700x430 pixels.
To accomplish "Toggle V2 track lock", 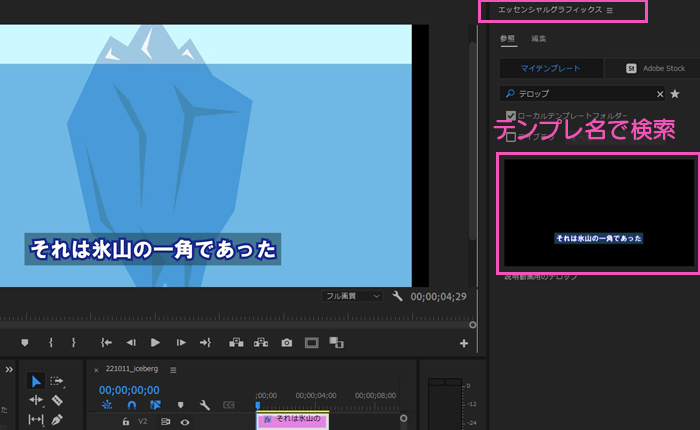I will (126, 422).
